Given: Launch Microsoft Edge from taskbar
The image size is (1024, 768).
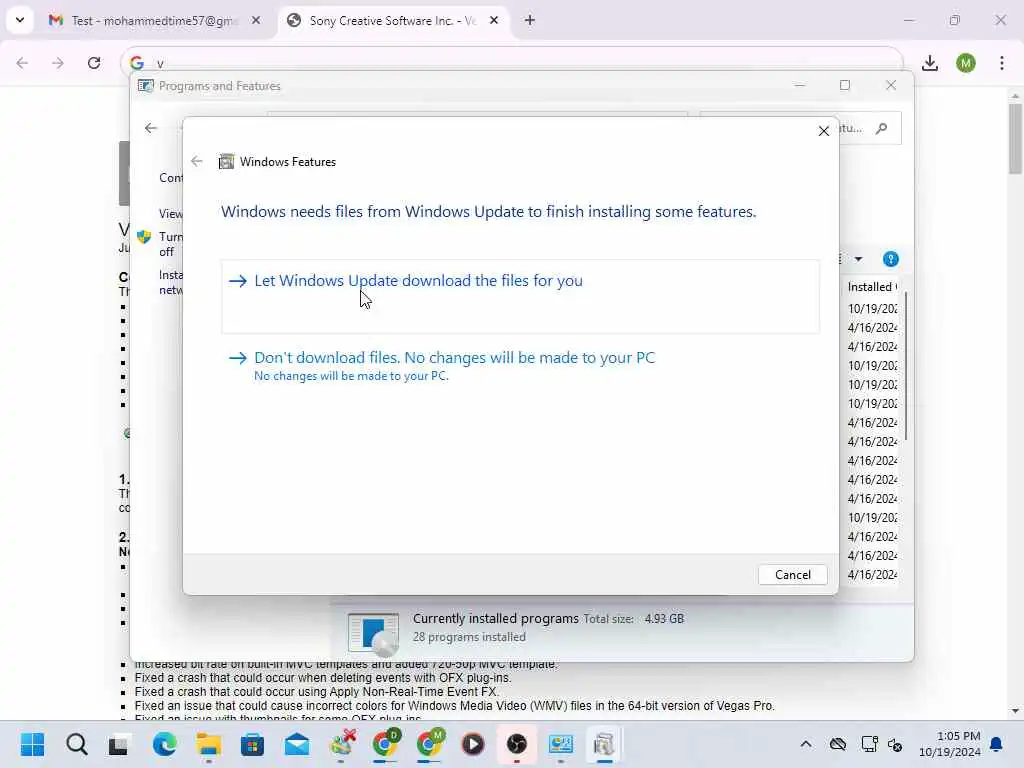Looking at the screenshot, I should tap(164, 744).
